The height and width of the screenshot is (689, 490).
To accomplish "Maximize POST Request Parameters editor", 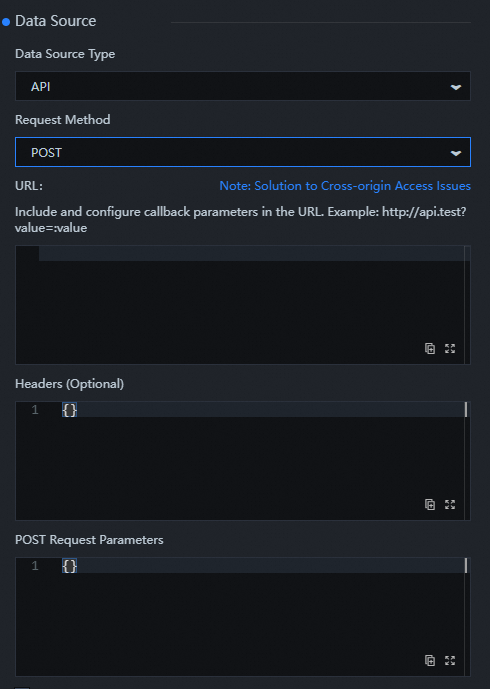I will pyautogui.click(x=450, y=660).
